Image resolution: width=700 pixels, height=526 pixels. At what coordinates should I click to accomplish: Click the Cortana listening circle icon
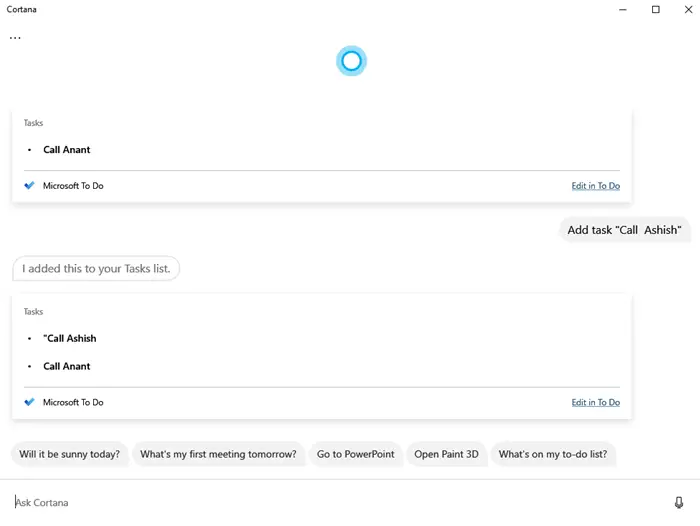point(351,61)
